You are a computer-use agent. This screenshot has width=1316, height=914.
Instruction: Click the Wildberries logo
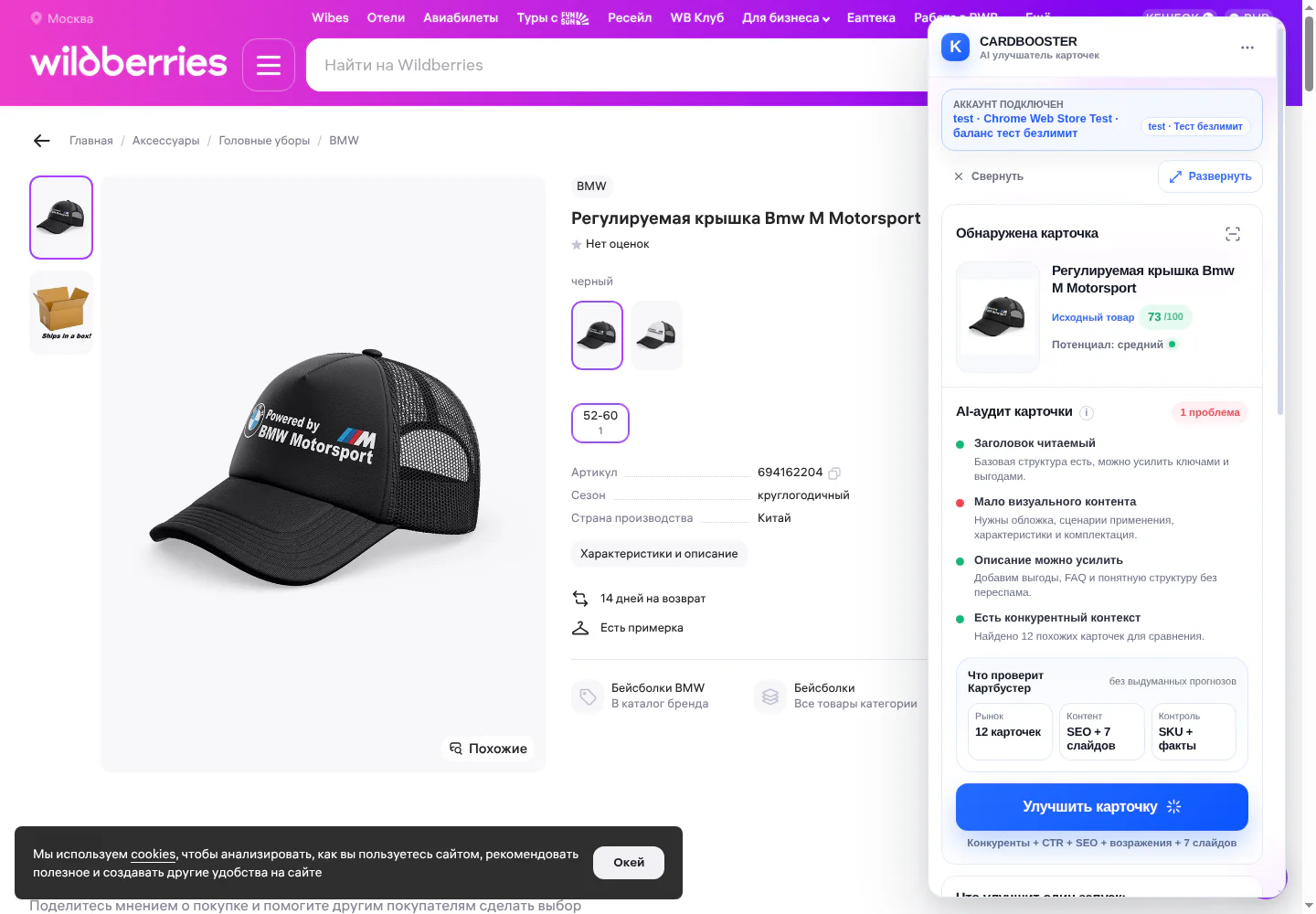pos(129,63)
